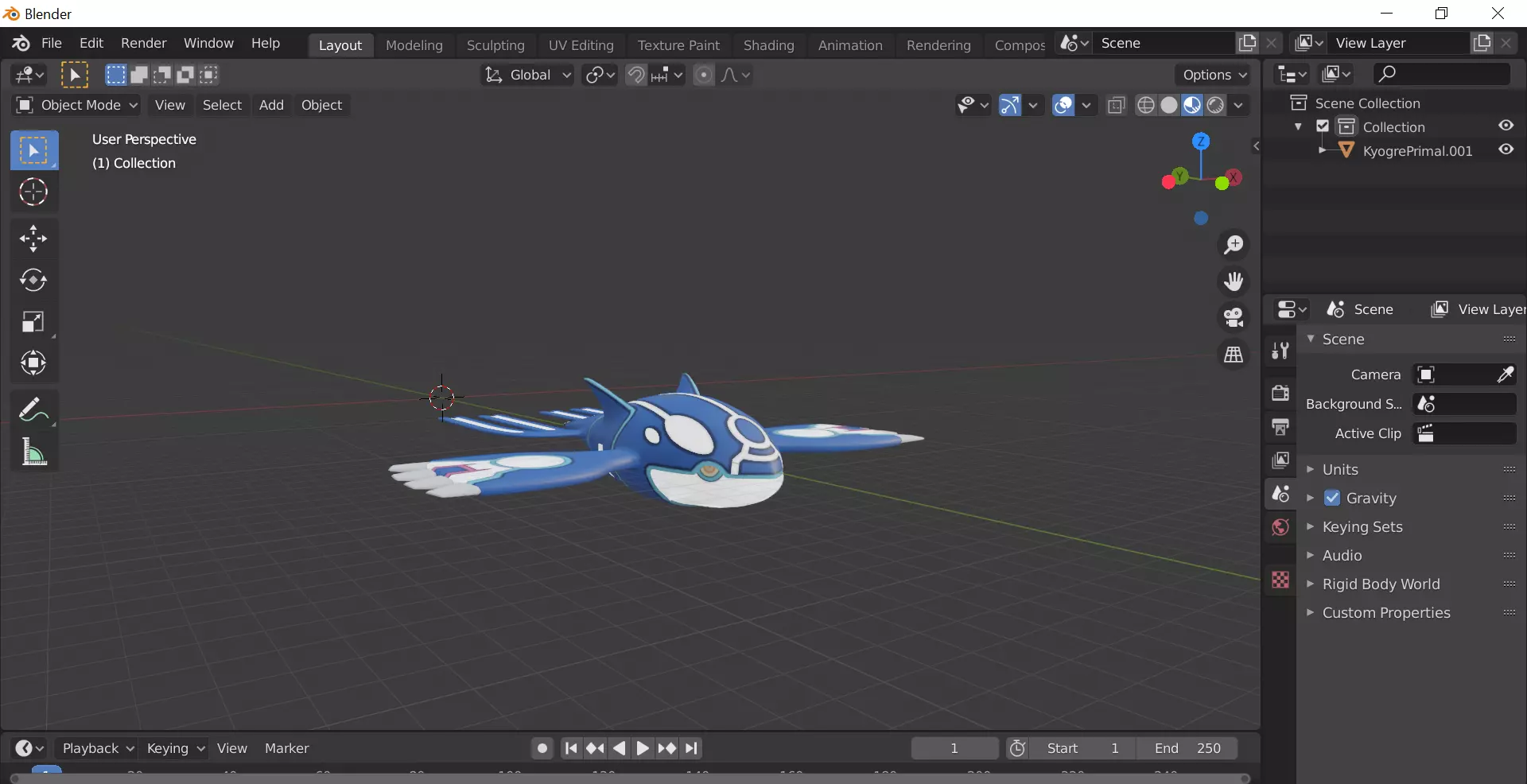This screenshot has height=784, width=1527.
Task: Open the pivot point dropdown
Action: click(600, 75)
